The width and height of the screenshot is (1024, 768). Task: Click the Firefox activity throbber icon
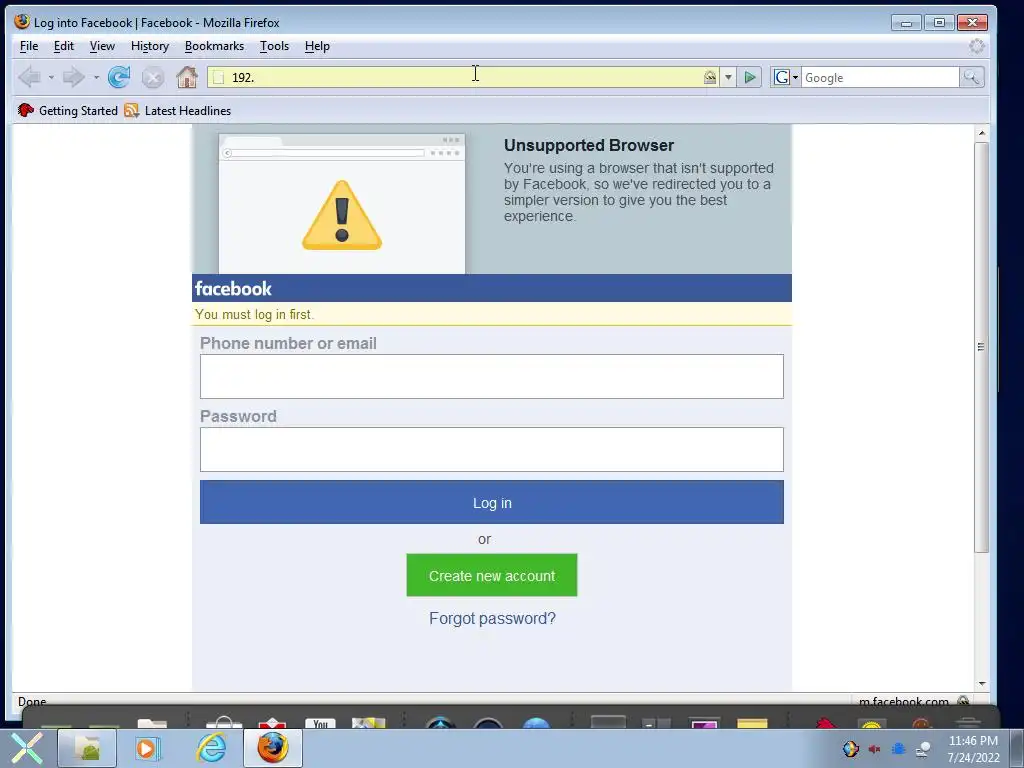(x=976, y=46)
